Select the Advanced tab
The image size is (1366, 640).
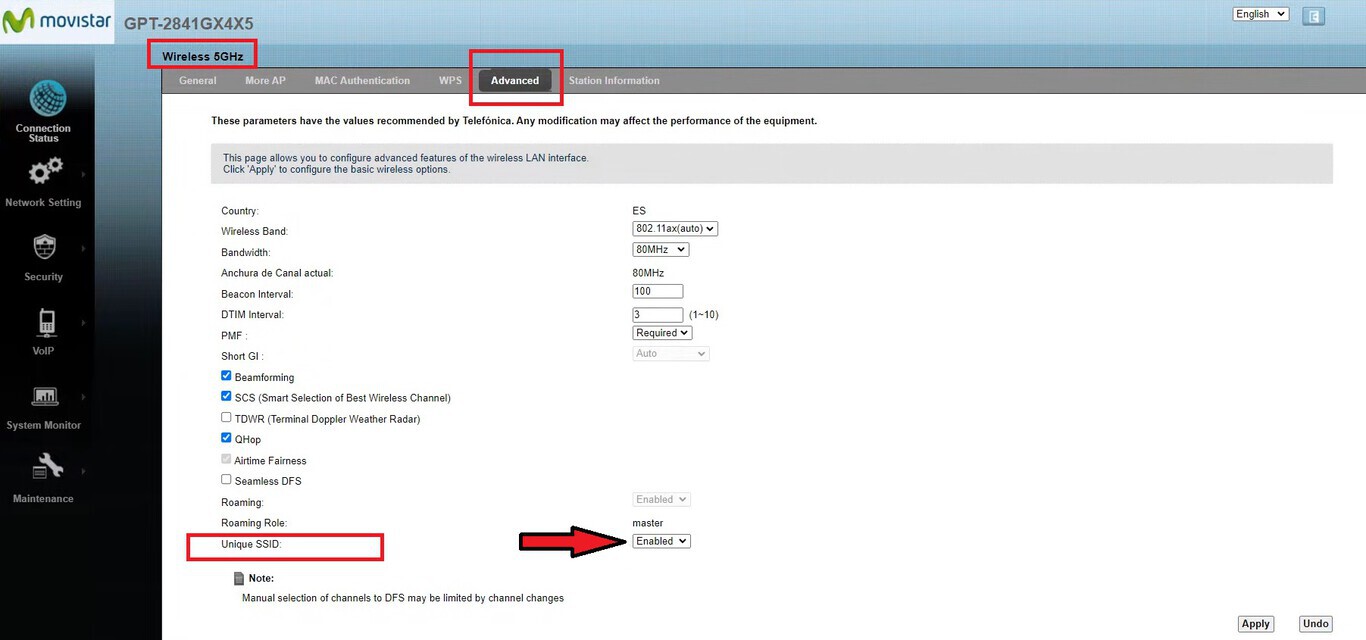515,80
